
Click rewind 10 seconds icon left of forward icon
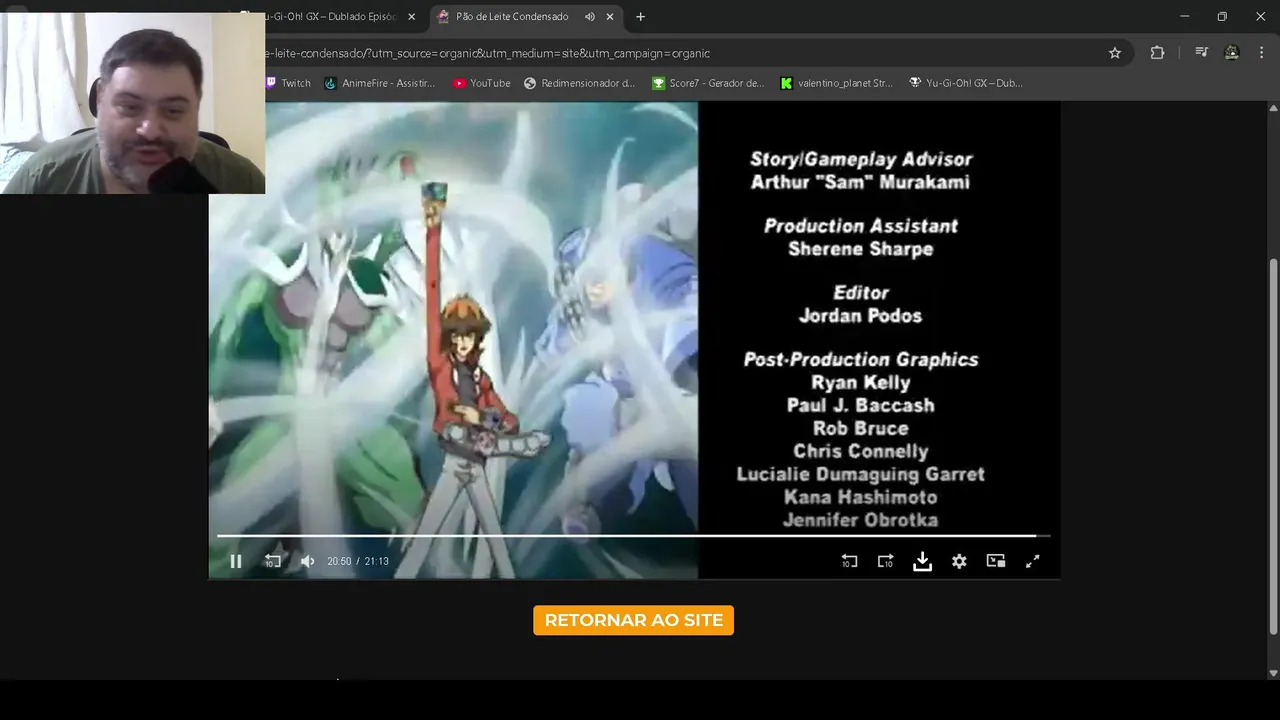tap(849, 561)
